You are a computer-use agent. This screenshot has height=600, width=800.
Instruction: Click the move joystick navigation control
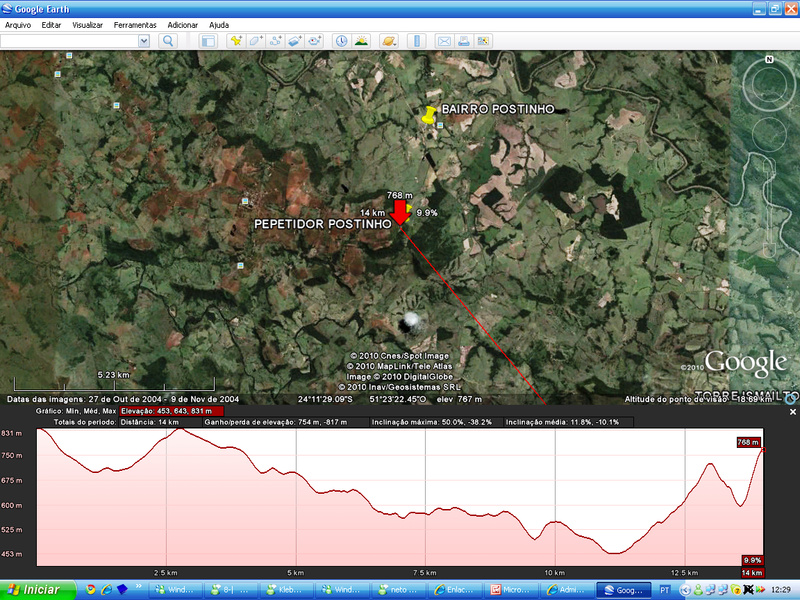pyautogui.click(x=769, y=134)
